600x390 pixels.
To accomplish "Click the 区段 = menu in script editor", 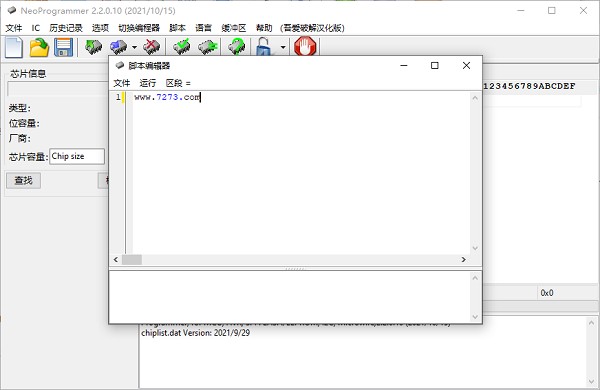I will 178,83.
